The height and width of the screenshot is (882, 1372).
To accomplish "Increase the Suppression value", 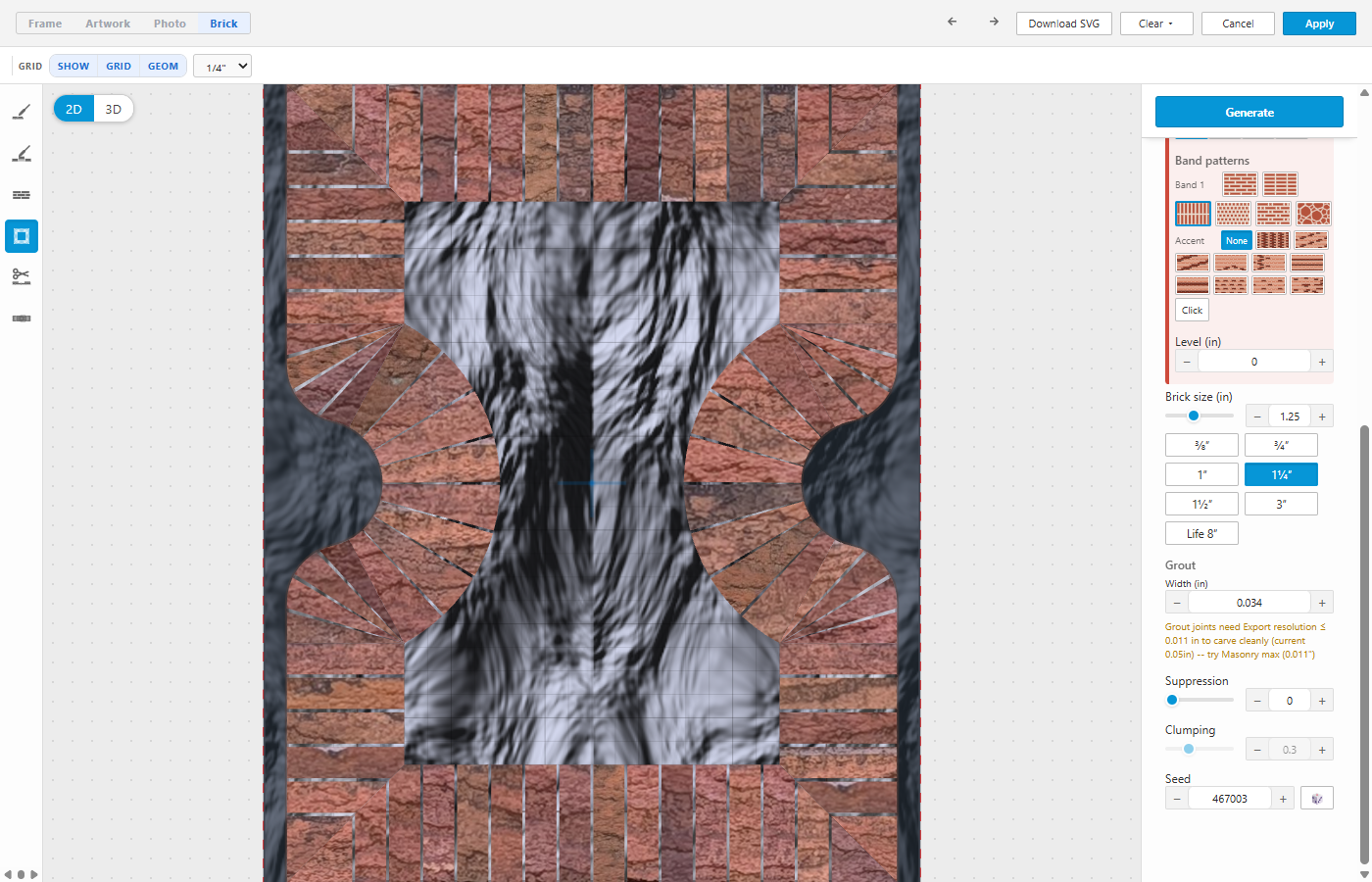I will [x=1322, y=701].
